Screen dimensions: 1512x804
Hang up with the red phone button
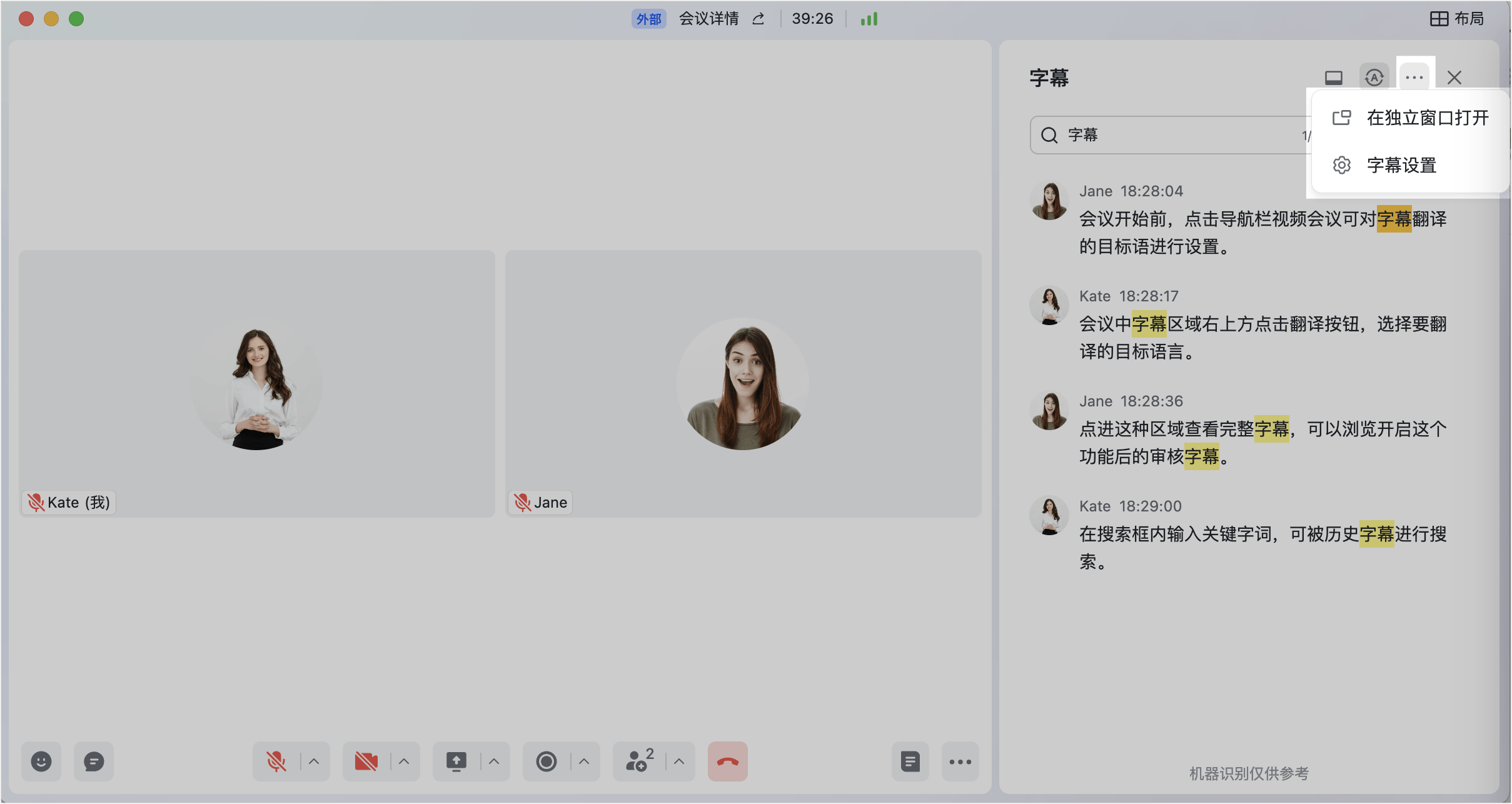pyautogui.click(x=728, y=761)
